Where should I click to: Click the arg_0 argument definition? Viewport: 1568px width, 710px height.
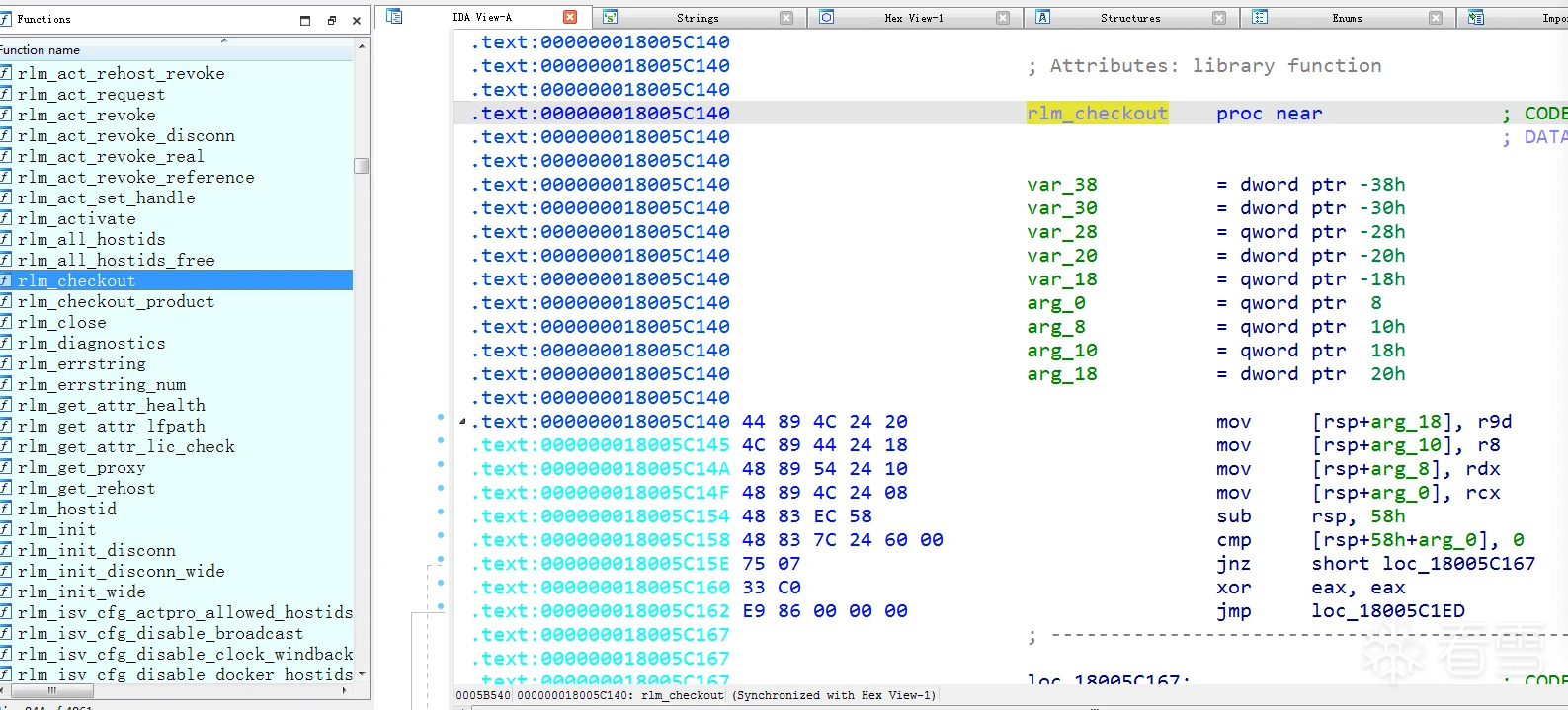1056,303
